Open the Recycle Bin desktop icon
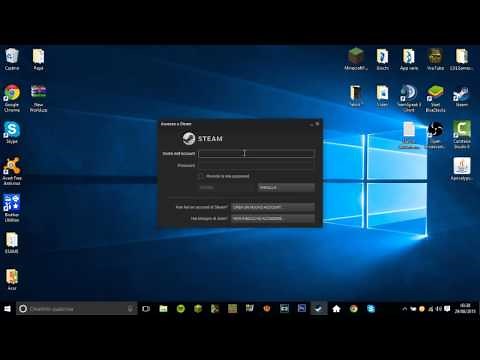The height and width of the screenshot is (360, 480). pos(12,59)
